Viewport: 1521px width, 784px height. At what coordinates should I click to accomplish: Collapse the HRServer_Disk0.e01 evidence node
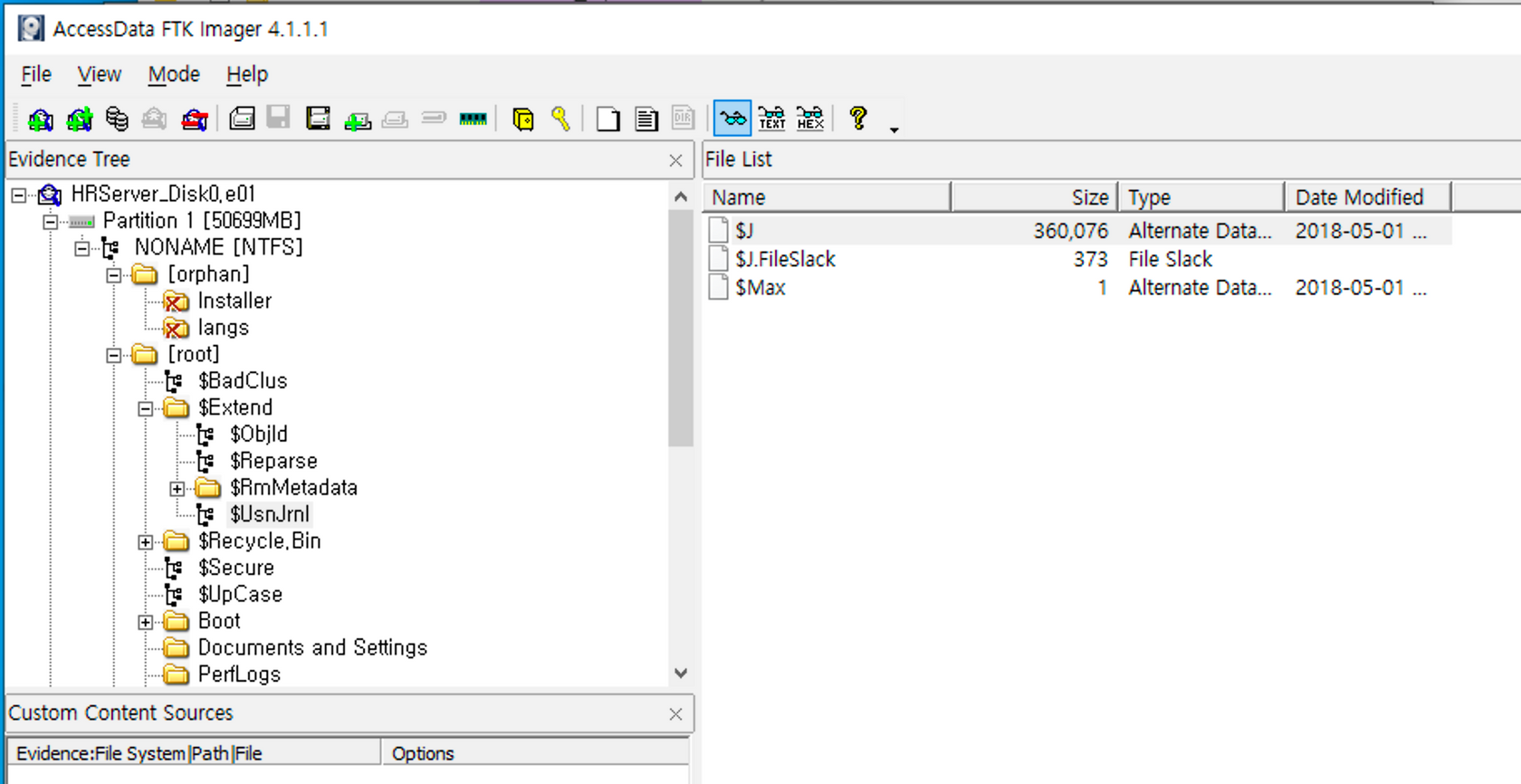click(x=18, y=195)
